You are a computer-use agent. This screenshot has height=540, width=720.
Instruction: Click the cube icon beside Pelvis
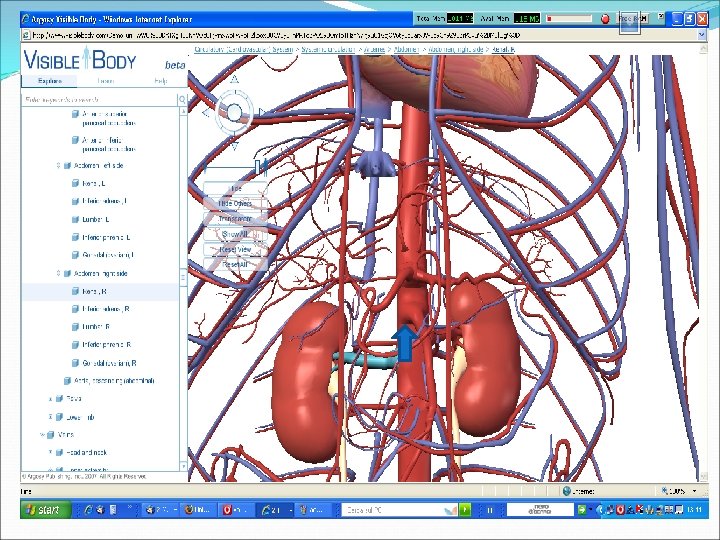(x=59, y=399)
